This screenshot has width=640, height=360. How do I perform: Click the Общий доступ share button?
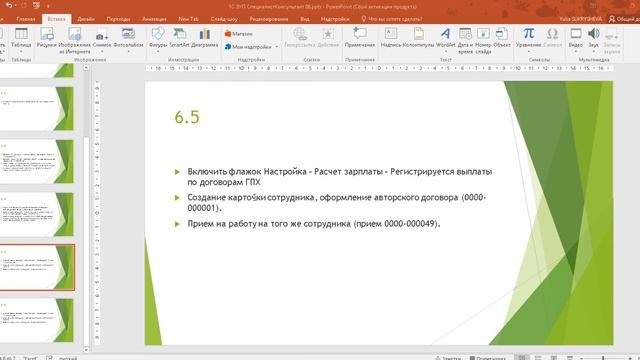coord(624,19)
